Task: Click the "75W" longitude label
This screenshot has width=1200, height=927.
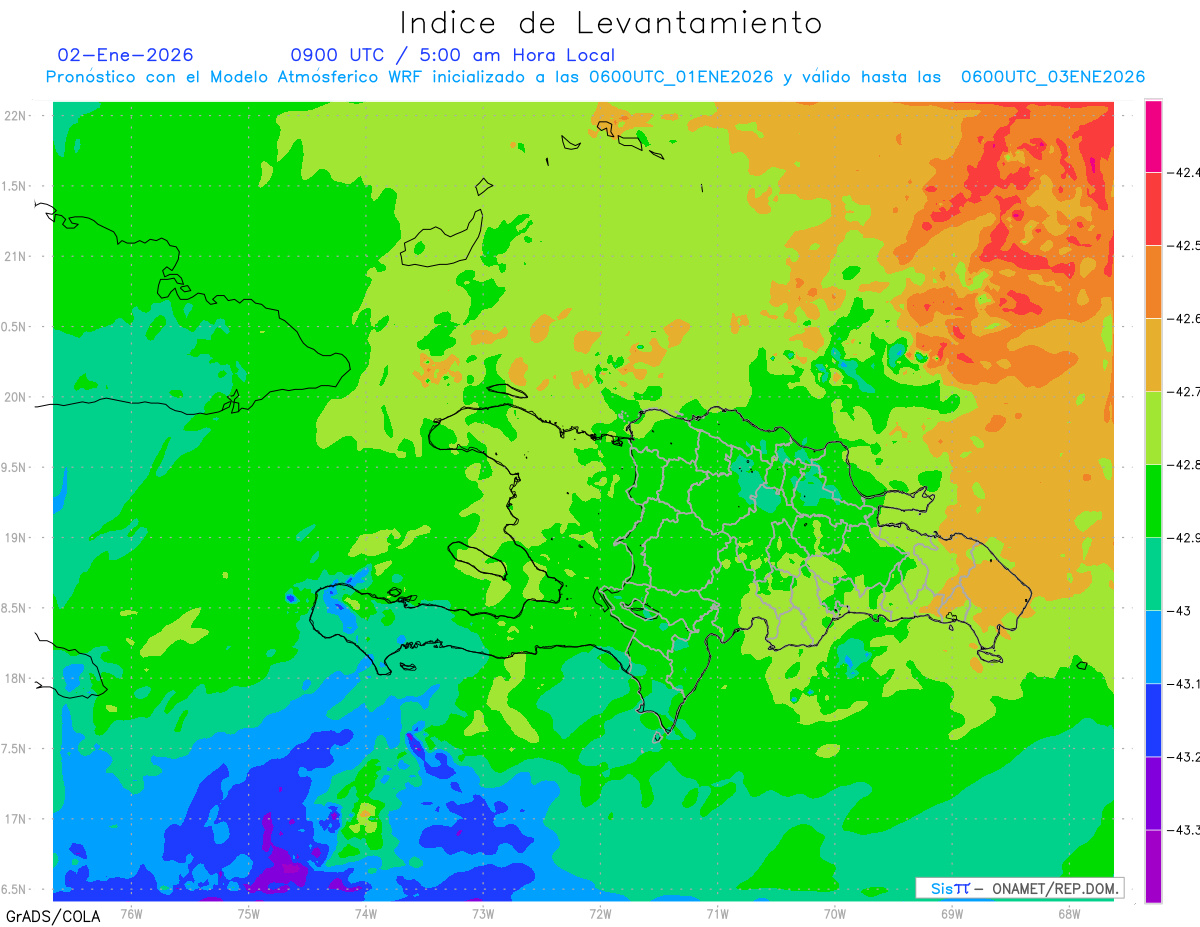Action: point(248,913)
